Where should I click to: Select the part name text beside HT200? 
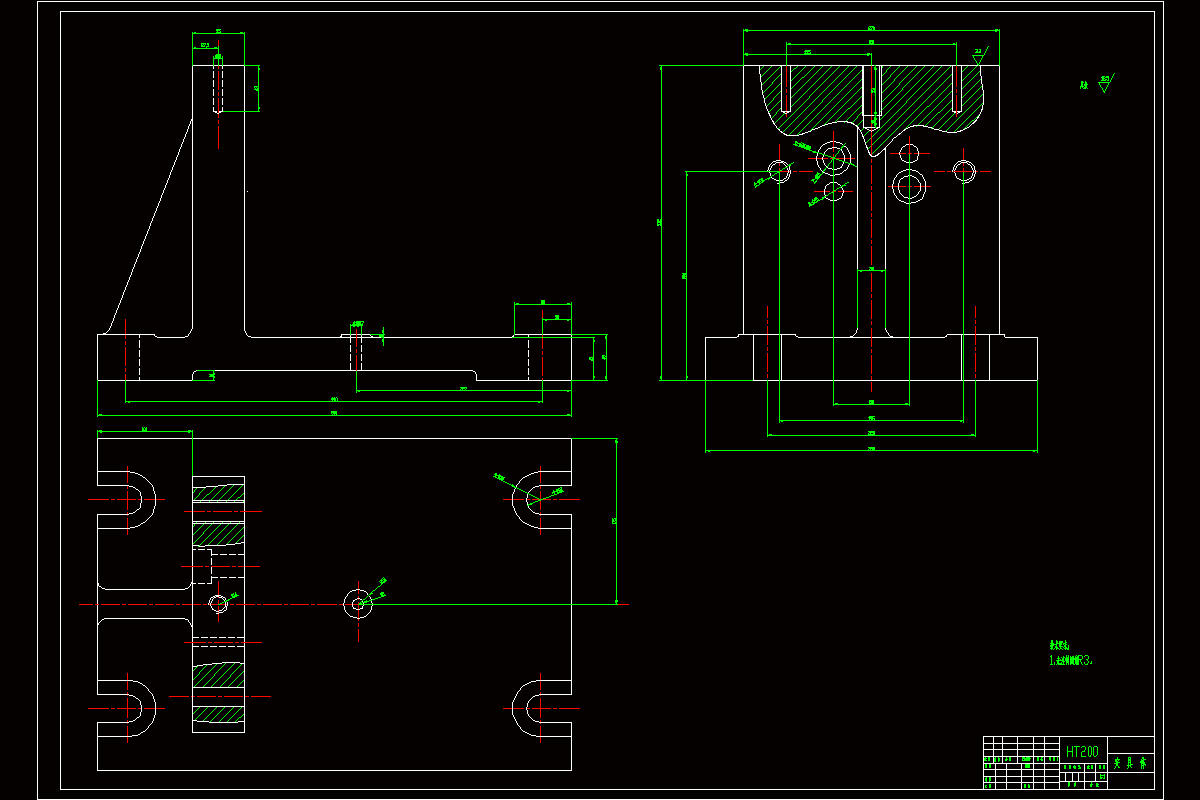[1130, 762]
